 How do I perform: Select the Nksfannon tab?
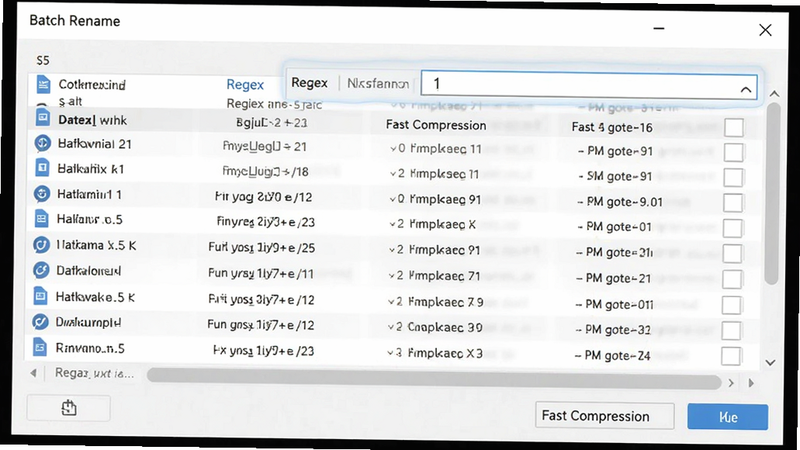point(378,83)
